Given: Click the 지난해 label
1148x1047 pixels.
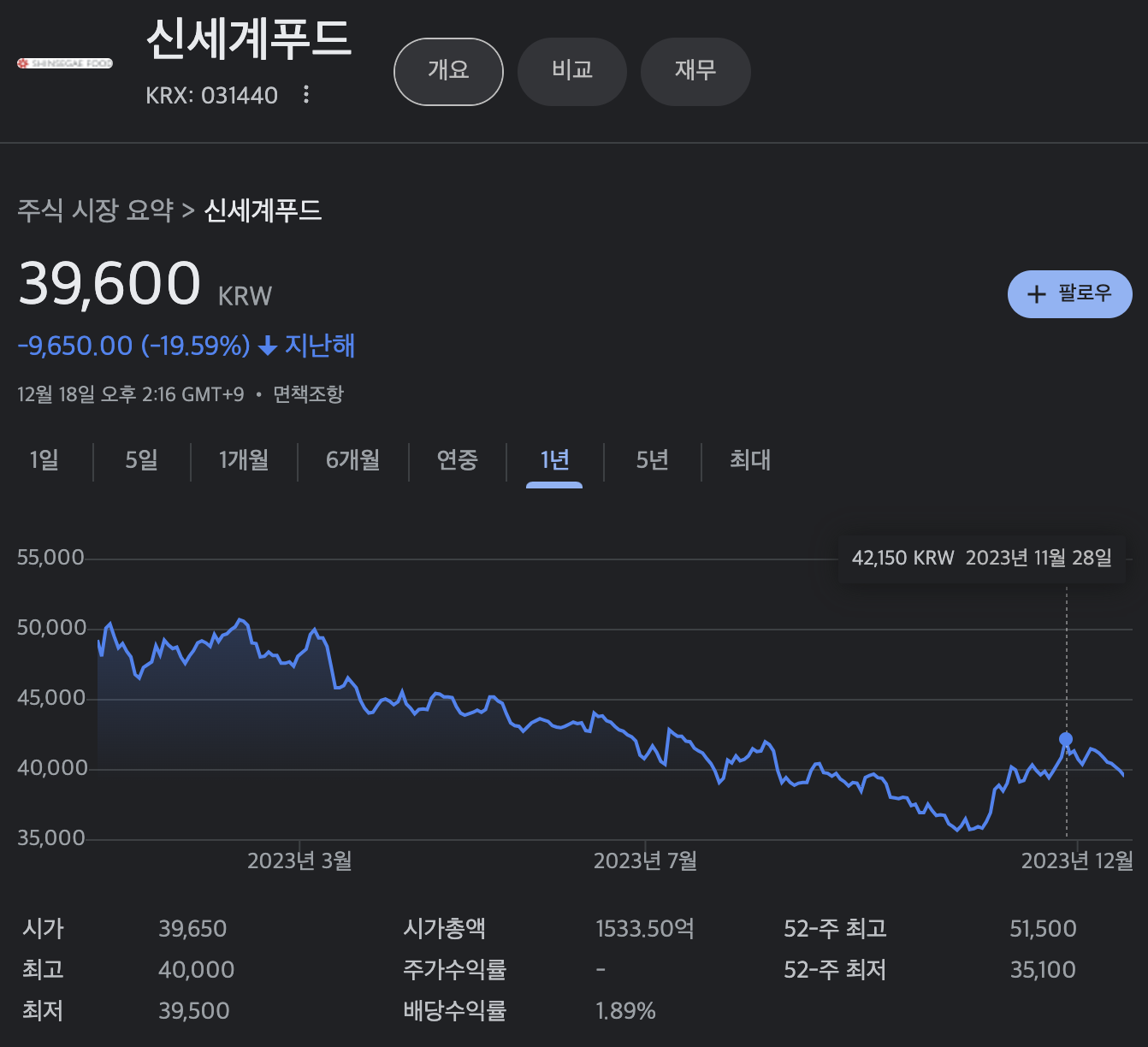Looking at the screenshot, I should tap(320, 346).
